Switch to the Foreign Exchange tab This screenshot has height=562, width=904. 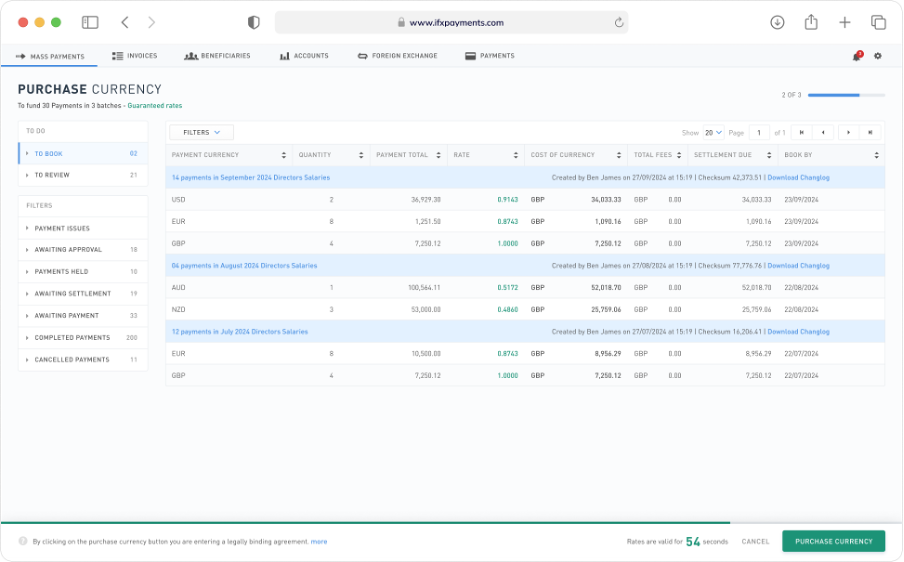[397, 56]
